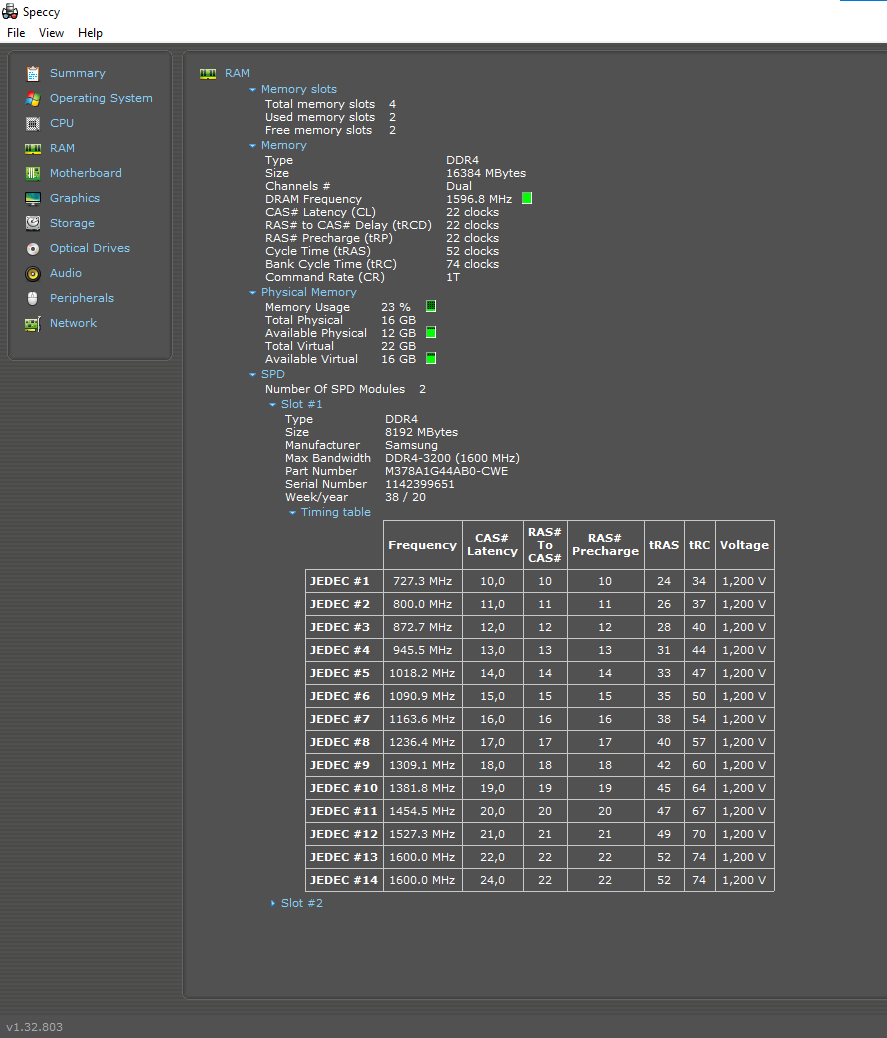887x1038 pixels.
Task: Select the JEDEC #1 row header
Action: coord(344,581)
